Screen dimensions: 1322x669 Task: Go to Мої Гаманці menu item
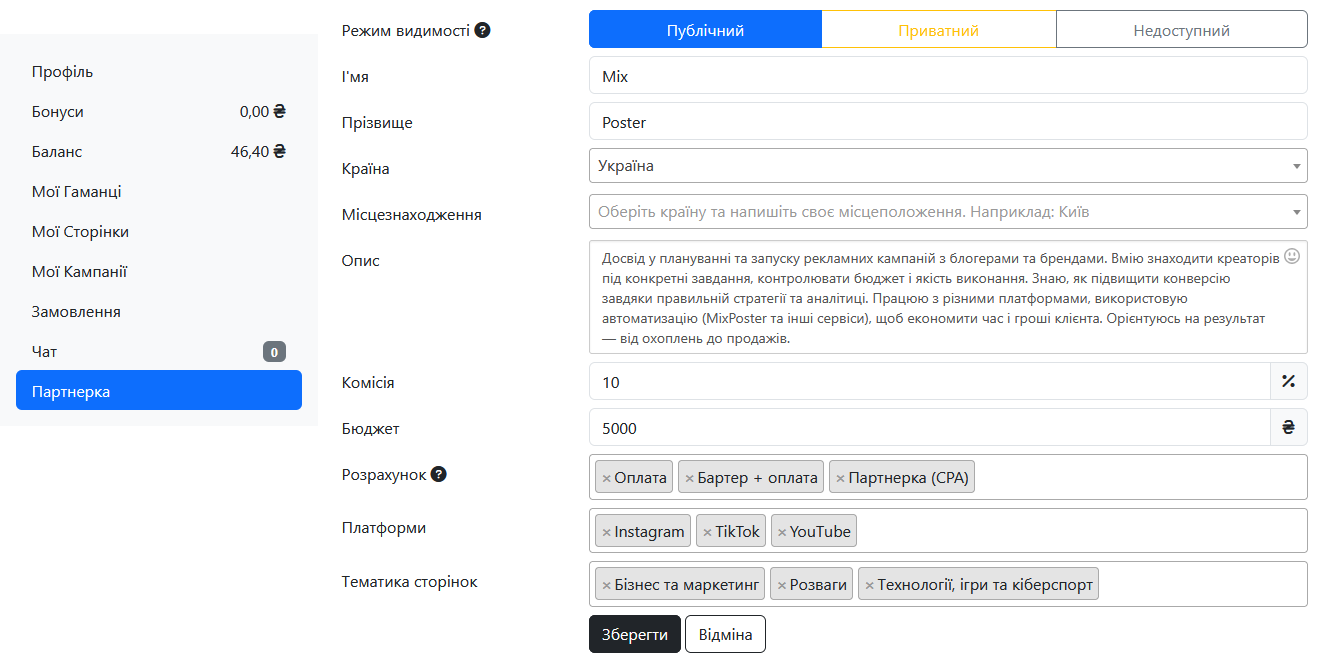77,192
